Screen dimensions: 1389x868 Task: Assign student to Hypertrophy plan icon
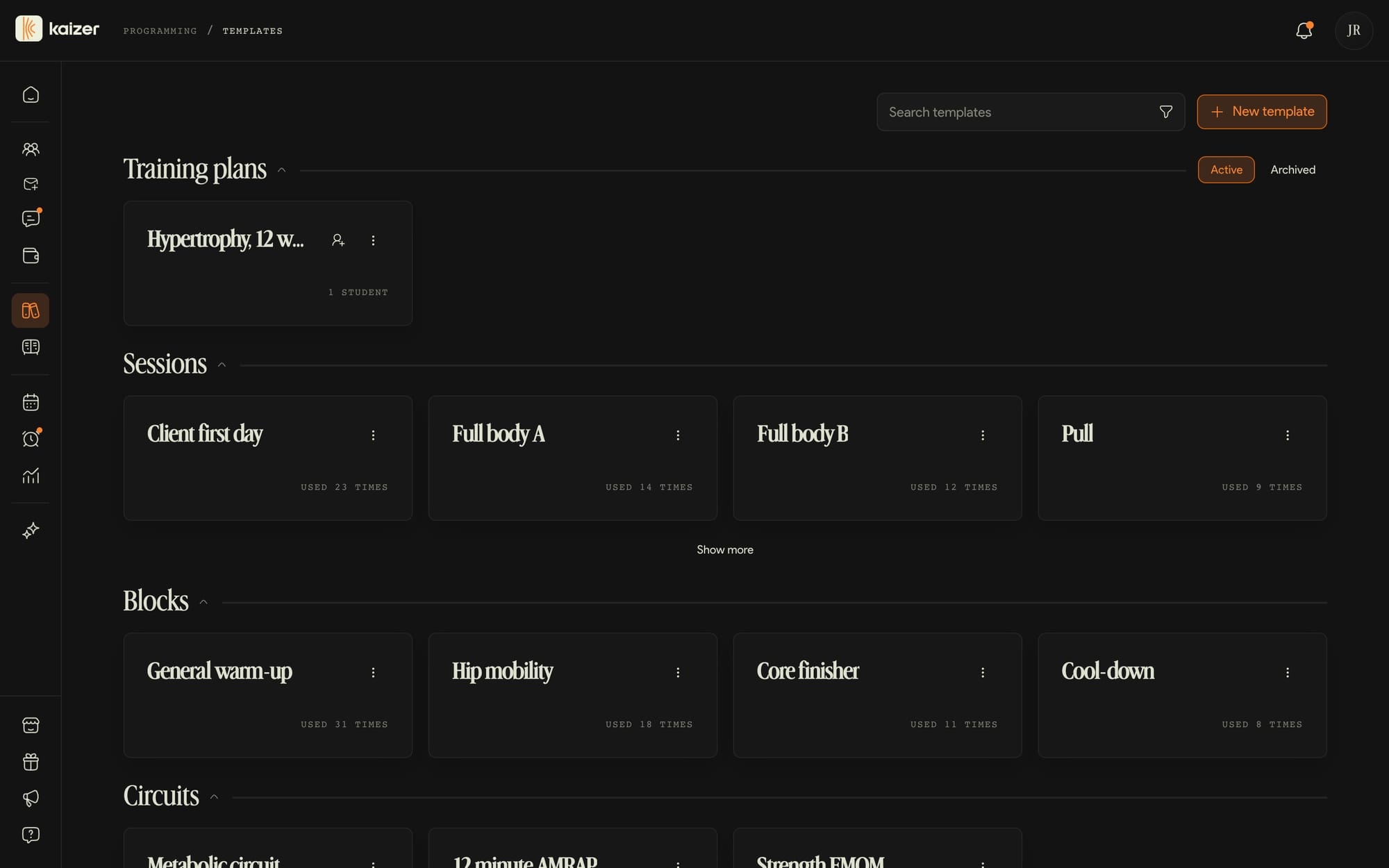click(338, 240)
